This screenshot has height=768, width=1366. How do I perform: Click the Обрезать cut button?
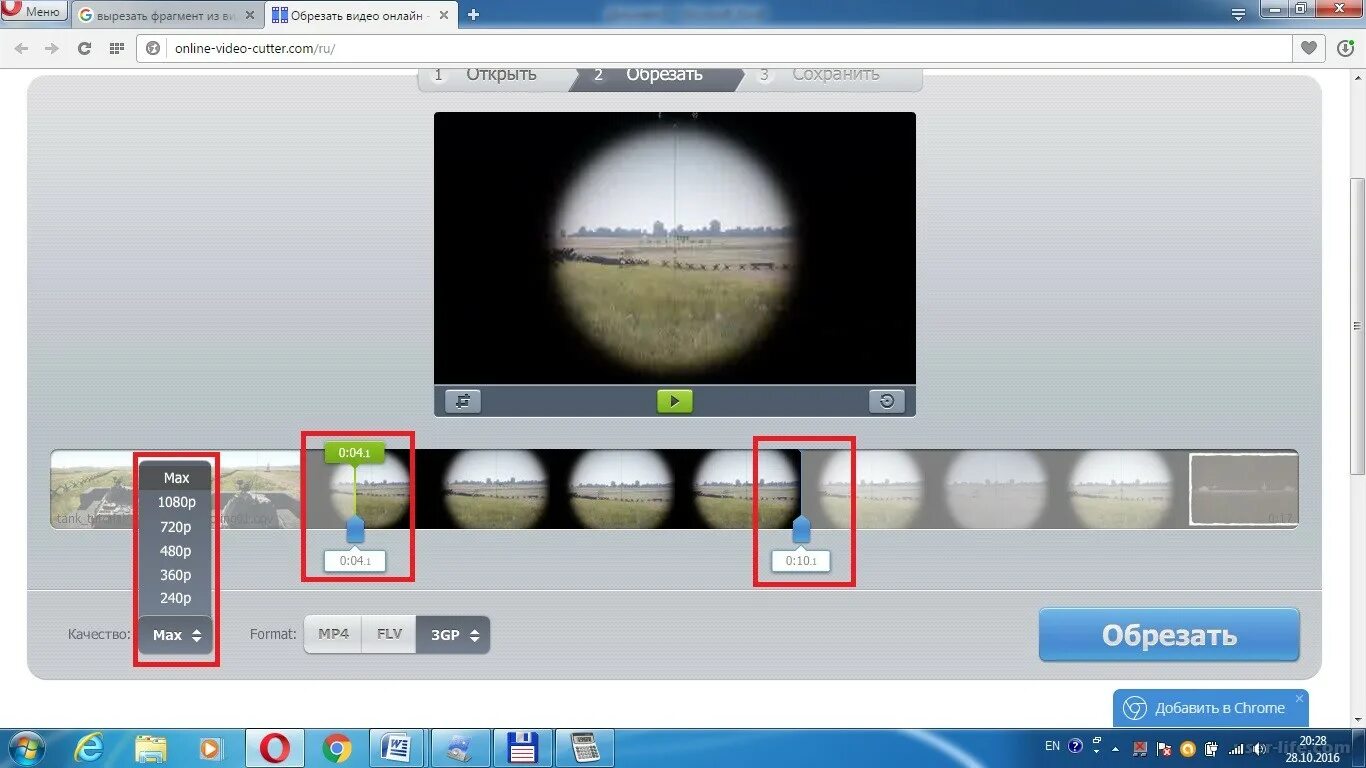pos(1169,635)
